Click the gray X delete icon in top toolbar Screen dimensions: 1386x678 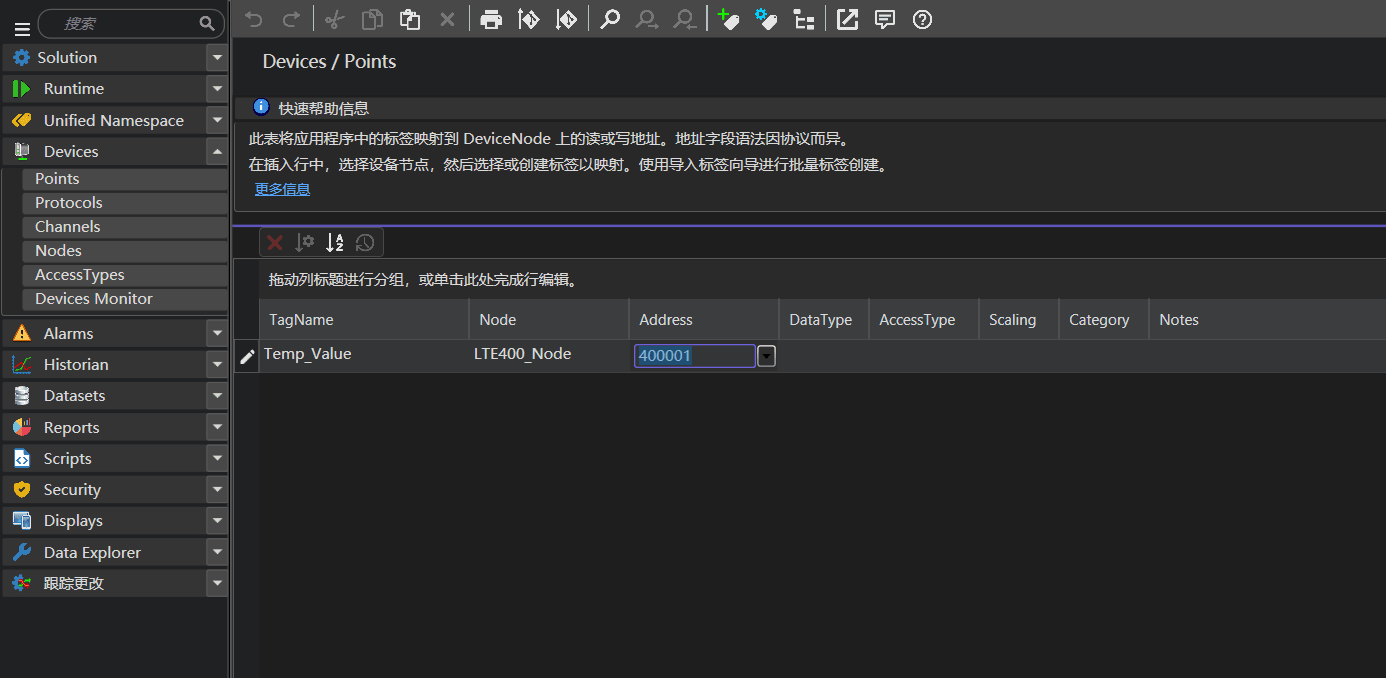pos(447,19)
